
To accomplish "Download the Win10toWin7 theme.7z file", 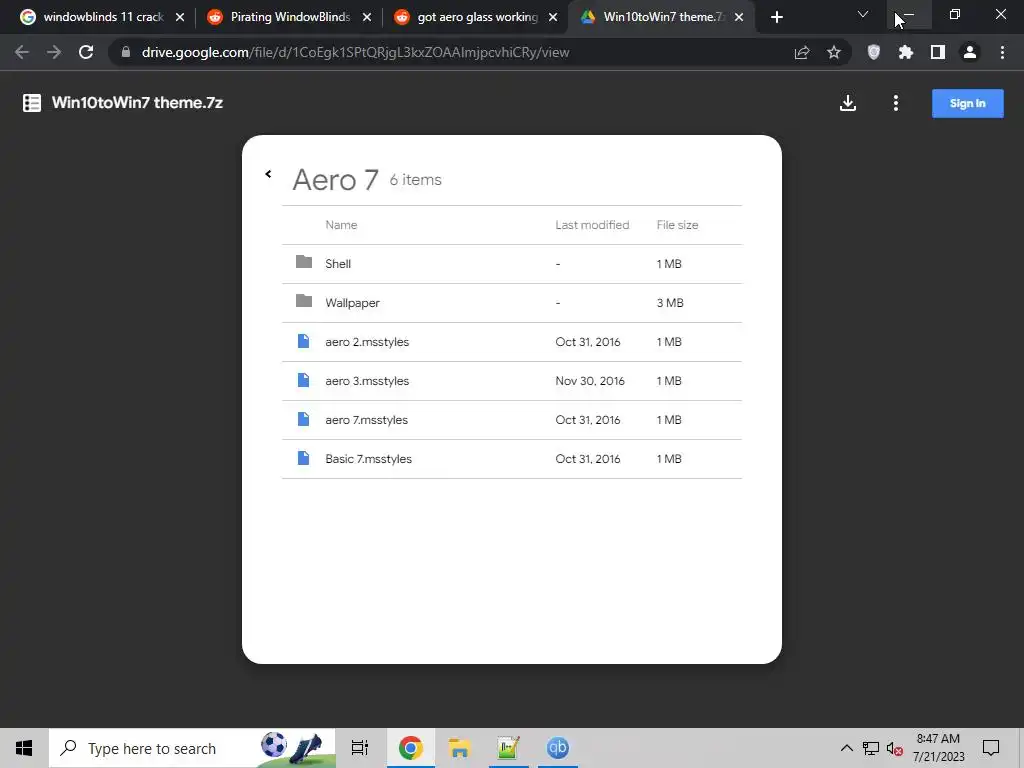I will [x=848, y=103].
